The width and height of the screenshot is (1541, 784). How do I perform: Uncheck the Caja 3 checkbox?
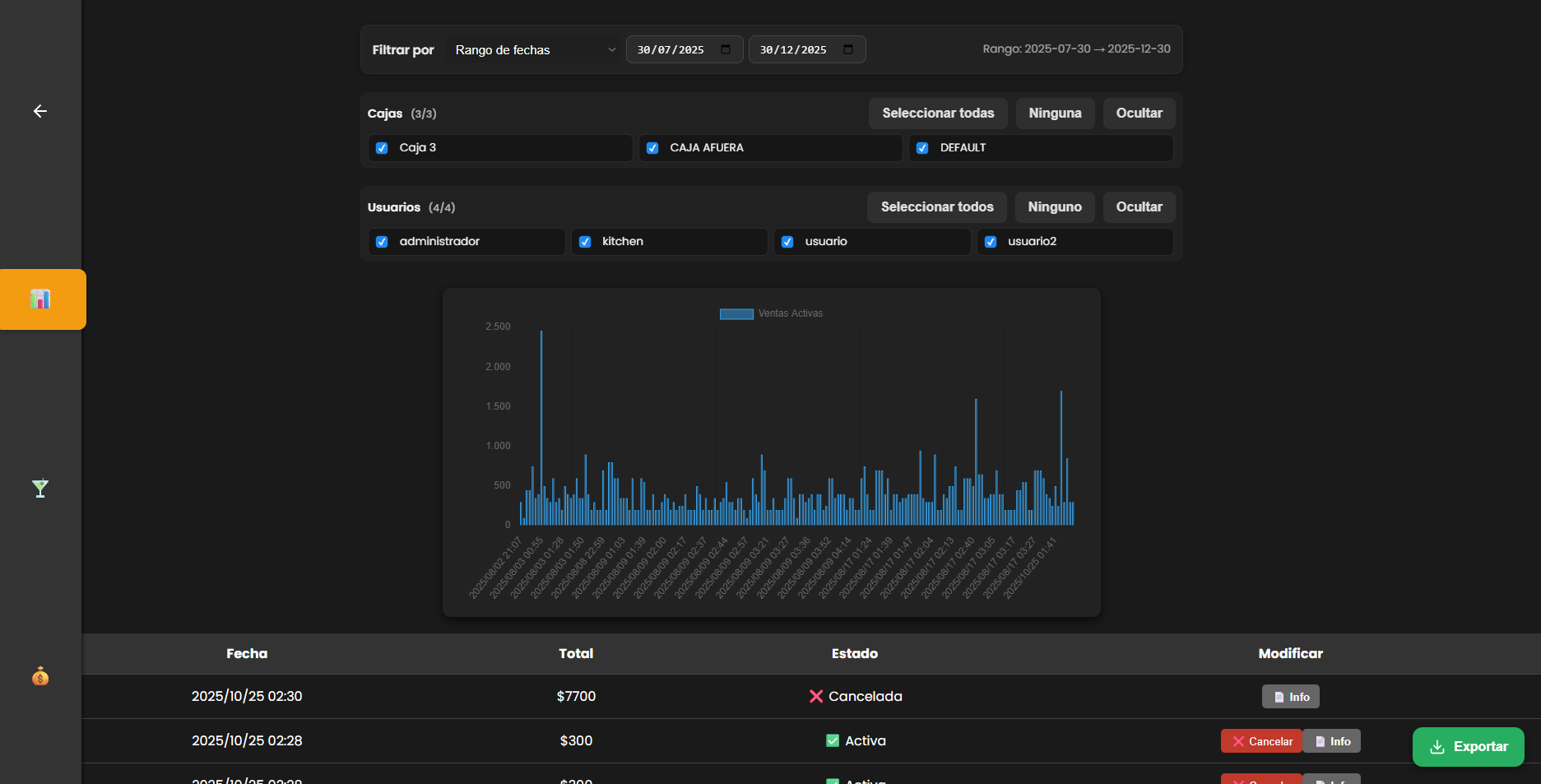click(382, 148)
